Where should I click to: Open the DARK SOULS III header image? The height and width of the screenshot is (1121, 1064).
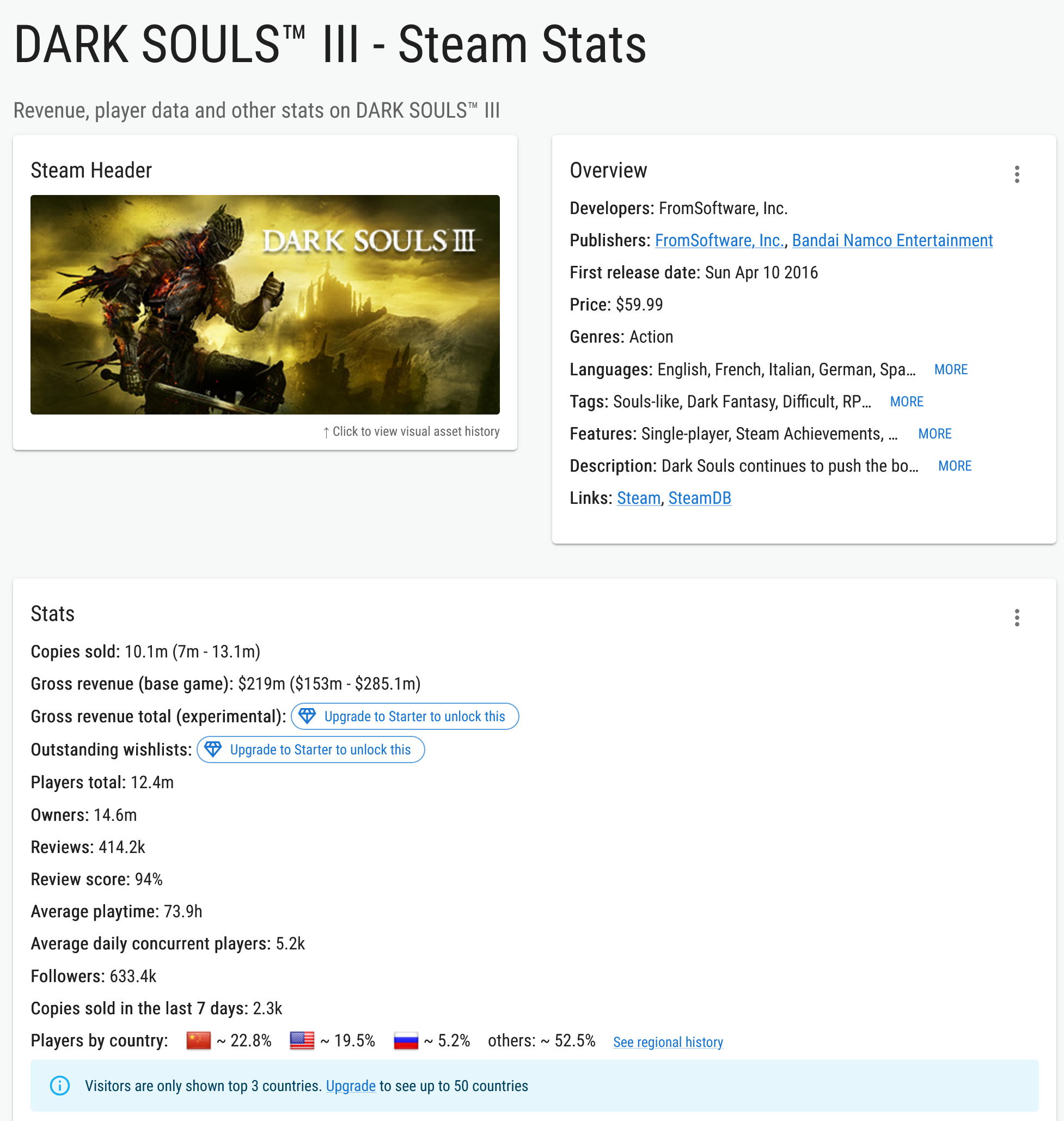(x=265, y=304)
